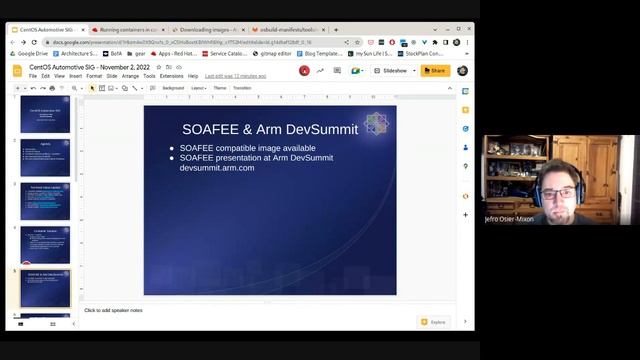
Task: Open the Extensions menu
Action: pos(171,76)
